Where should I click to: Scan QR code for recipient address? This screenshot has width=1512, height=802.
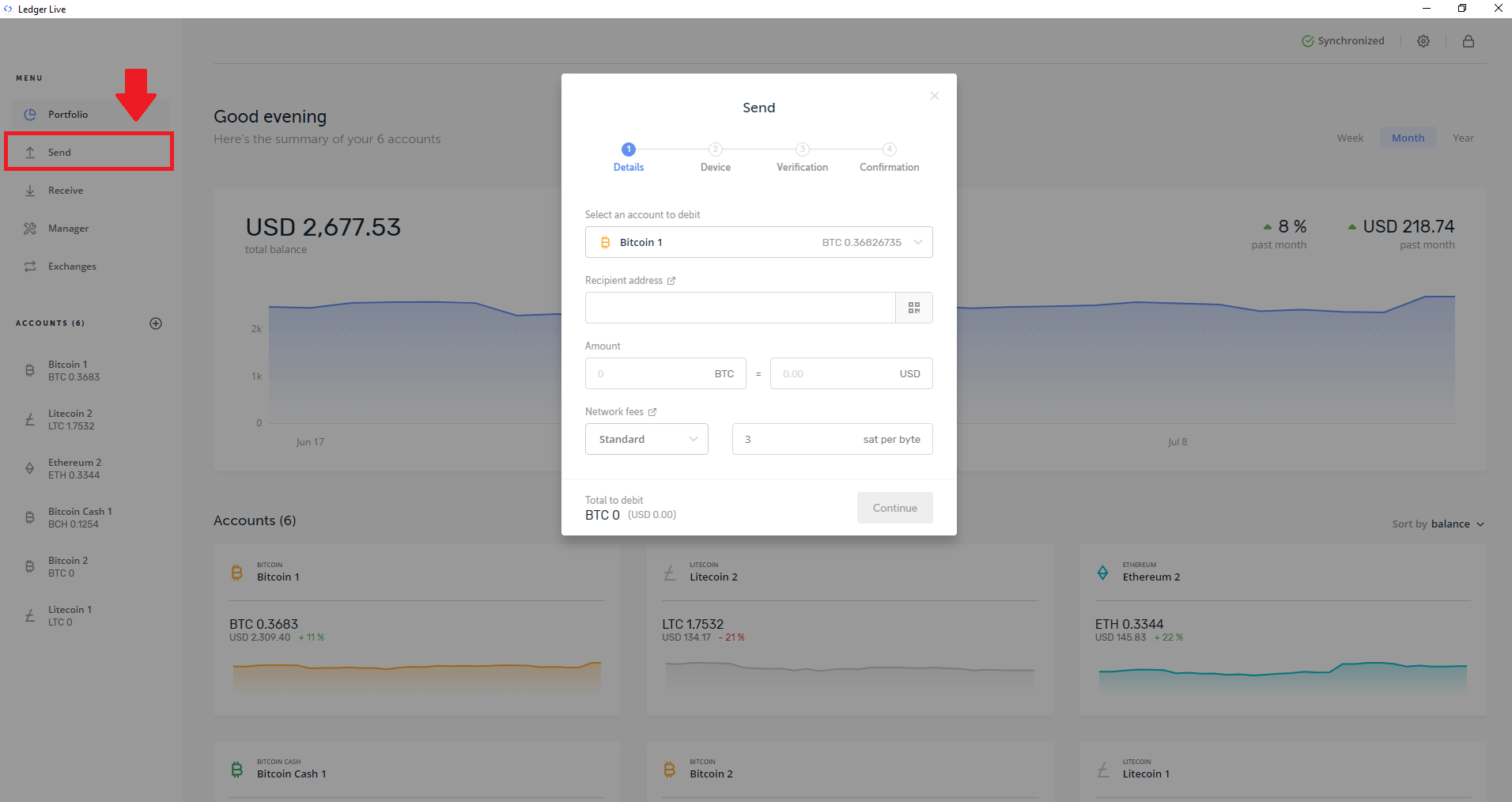[914, 308]
